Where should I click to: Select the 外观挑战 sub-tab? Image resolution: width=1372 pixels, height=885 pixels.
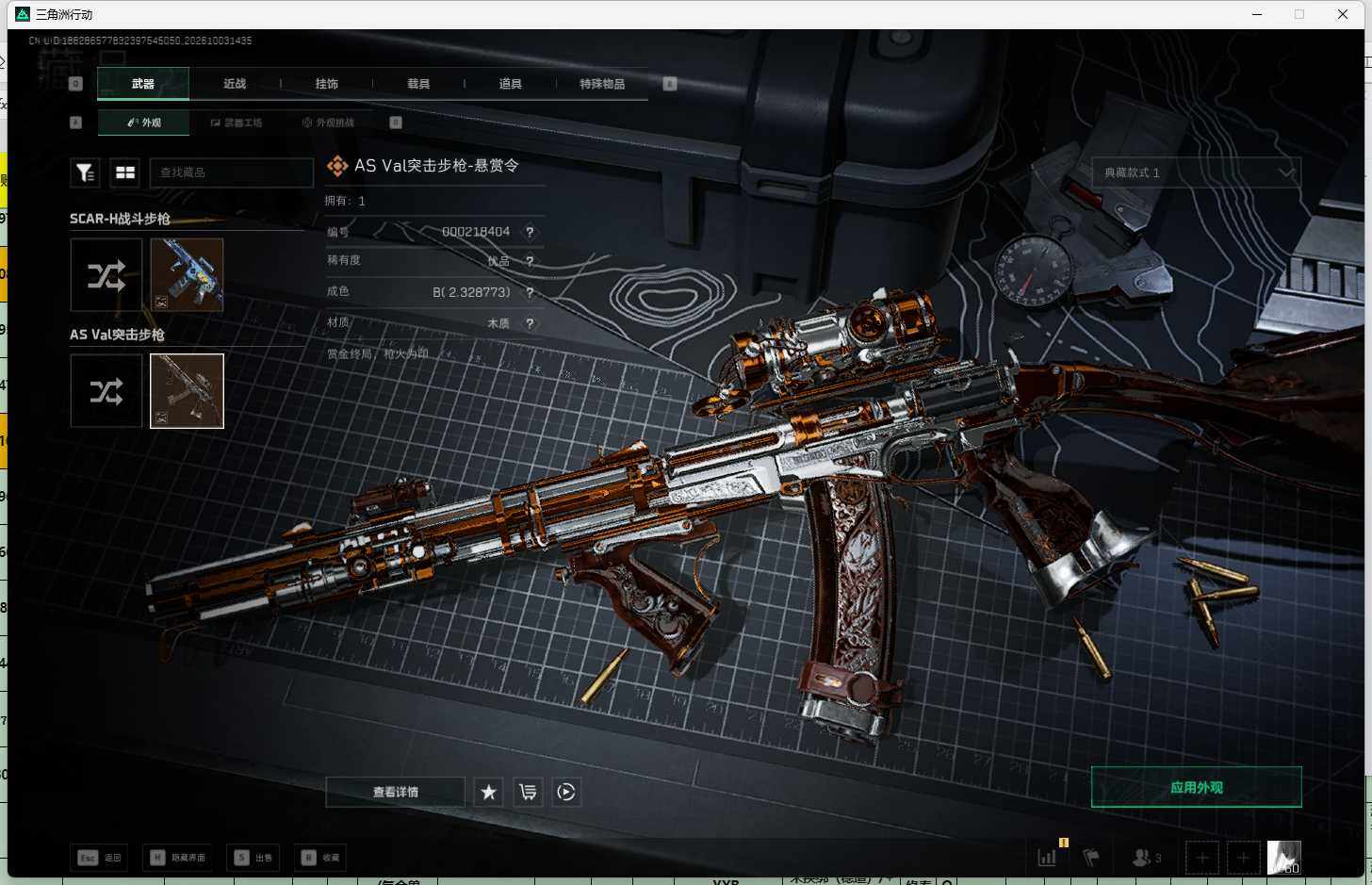(328, 123)
